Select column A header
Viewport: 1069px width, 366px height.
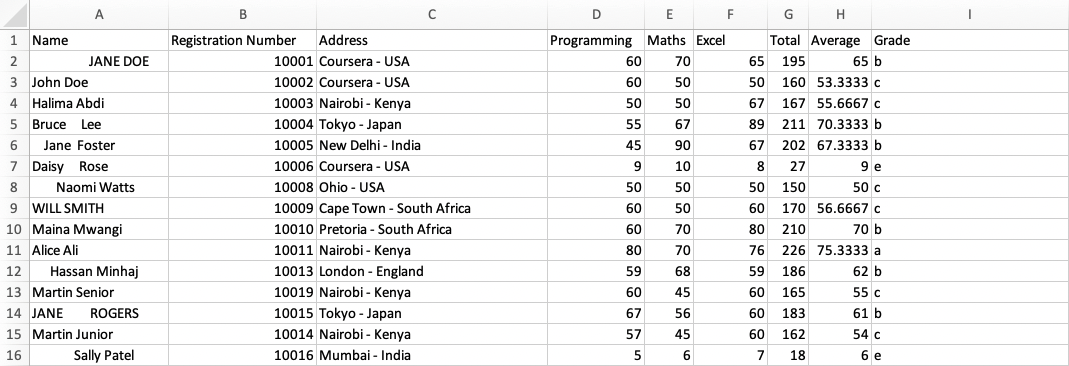click(x=99, y=14)
